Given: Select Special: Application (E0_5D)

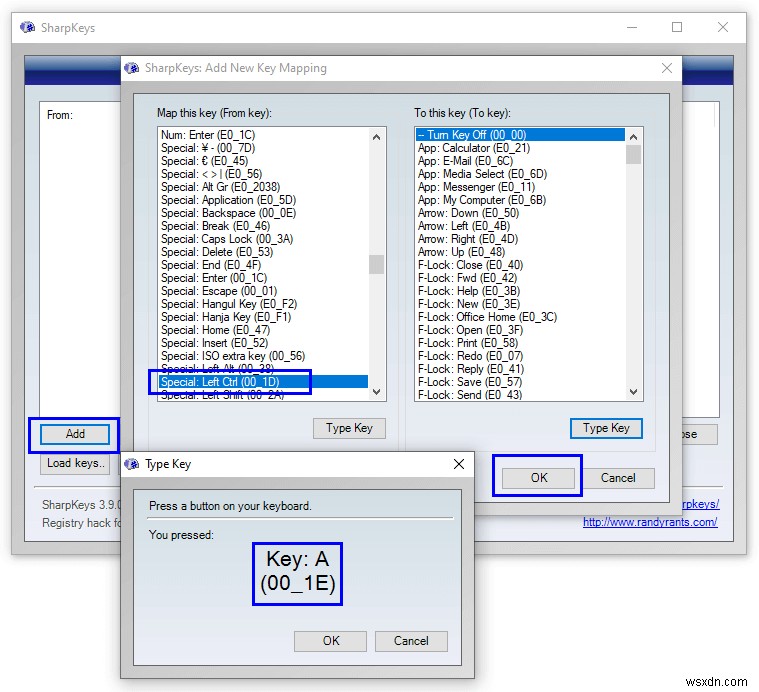Looking at the screenshot, I should (x=263, y=200).
